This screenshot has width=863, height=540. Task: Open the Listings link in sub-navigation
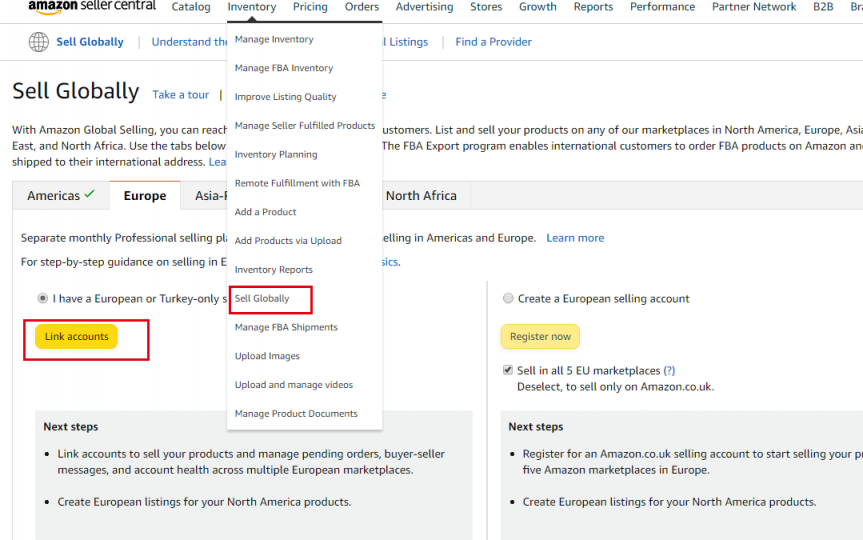pos(408,42)
